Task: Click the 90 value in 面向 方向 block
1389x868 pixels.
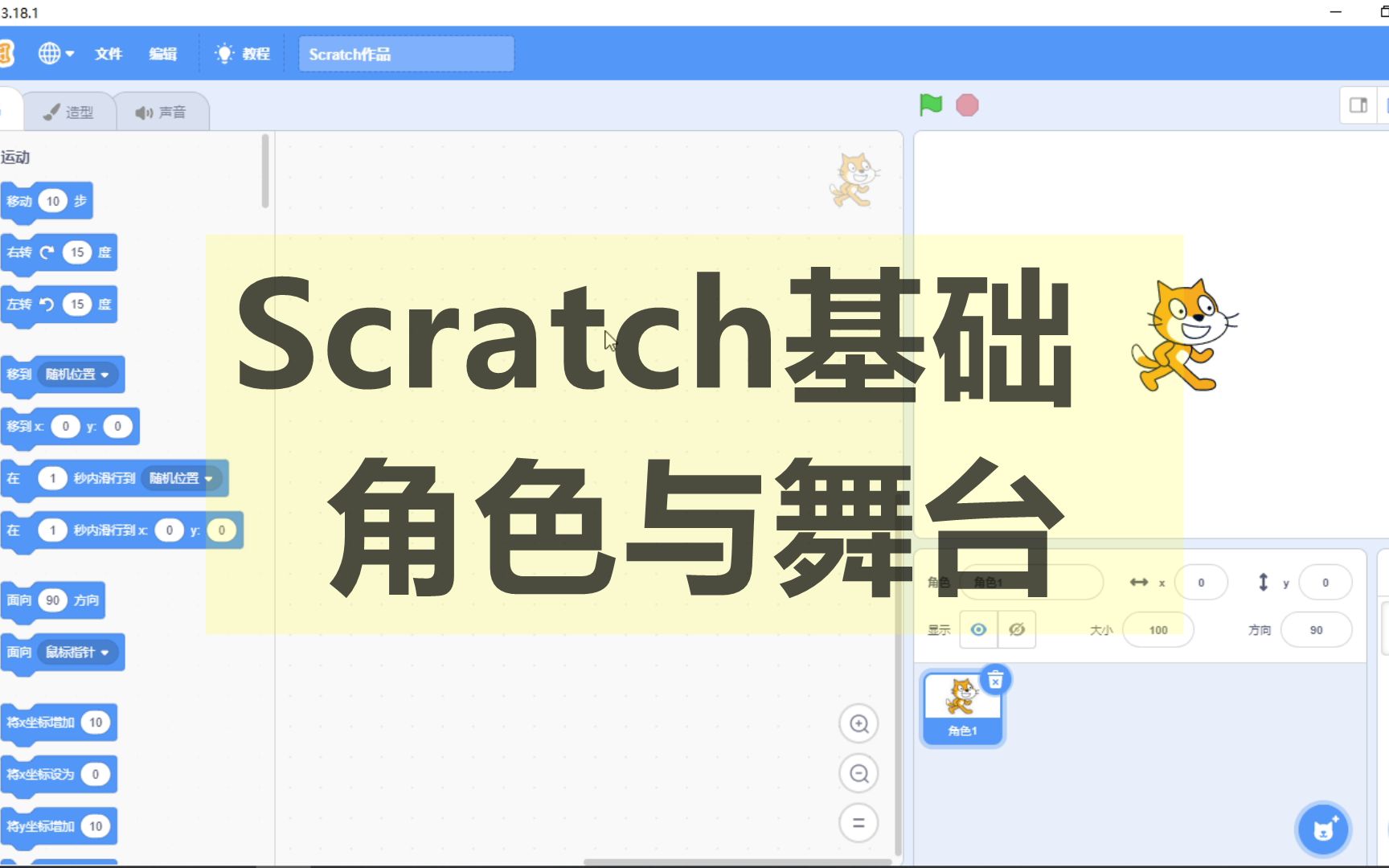Action: tap(52, 600)
